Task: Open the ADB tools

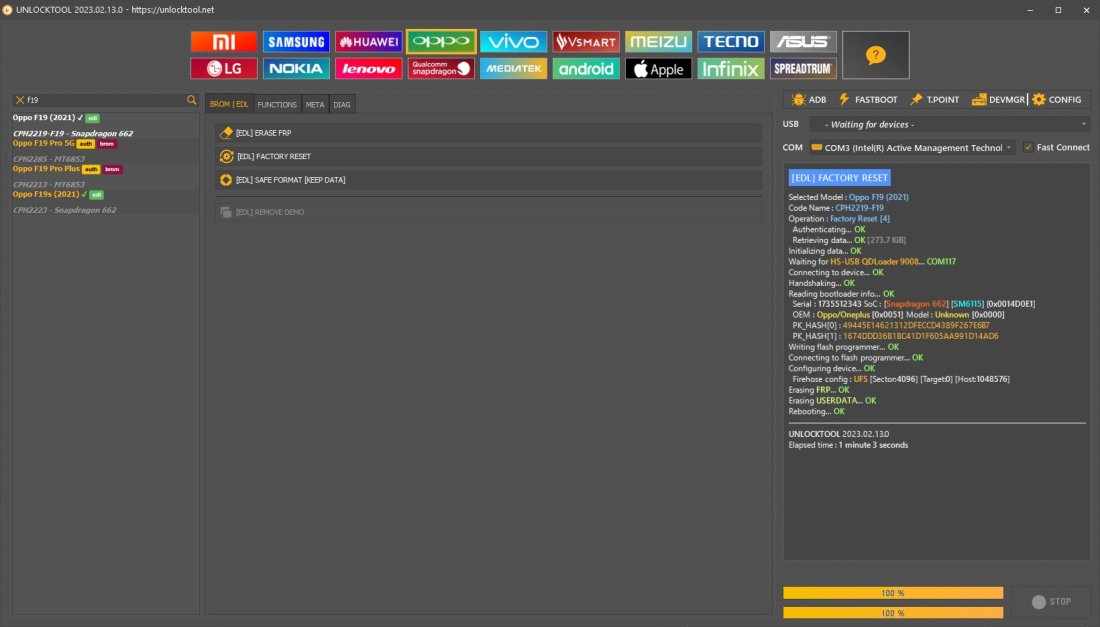Action: coord(809,100)
